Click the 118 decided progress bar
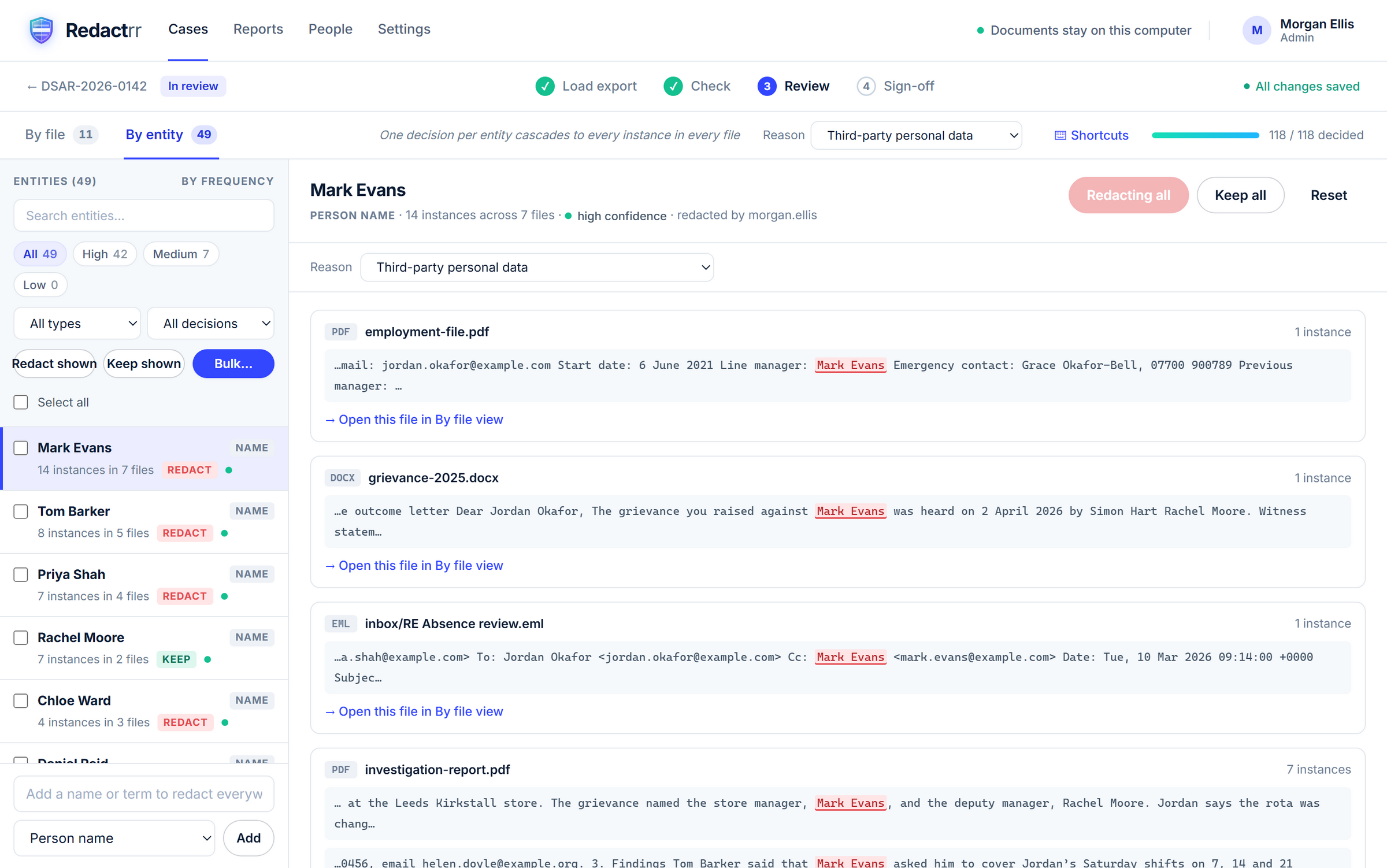This screenshot has width=1387, height=868. (x=1205, y=135)
